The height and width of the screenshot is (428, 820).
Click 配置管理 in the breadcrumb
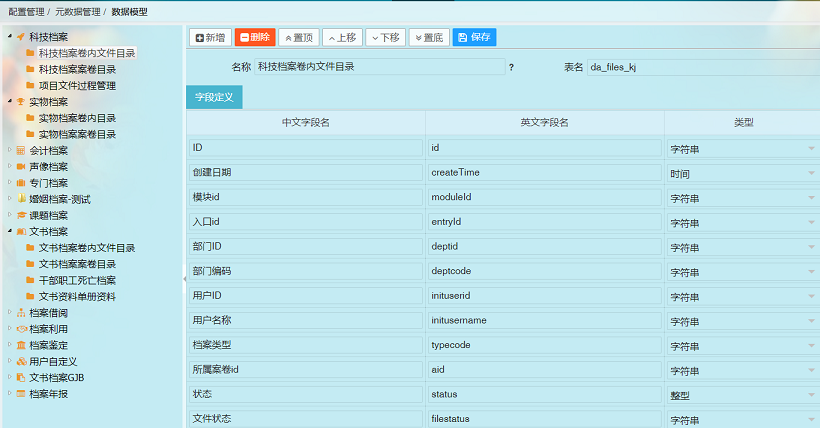point(24,10)
